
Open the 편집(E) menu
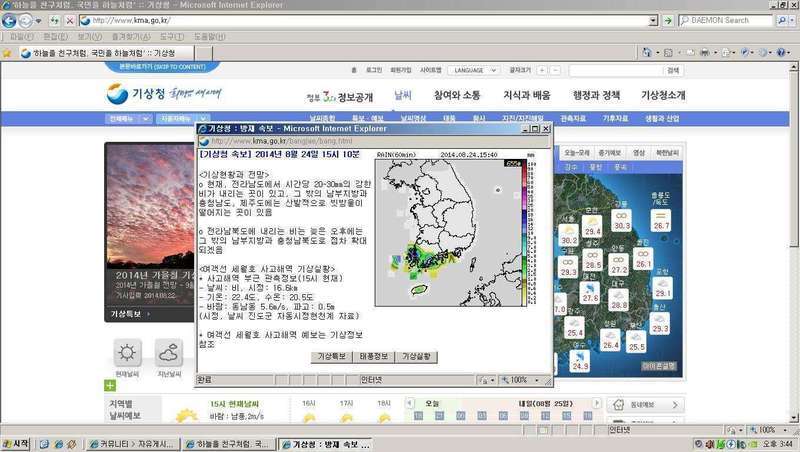[55, 37]
